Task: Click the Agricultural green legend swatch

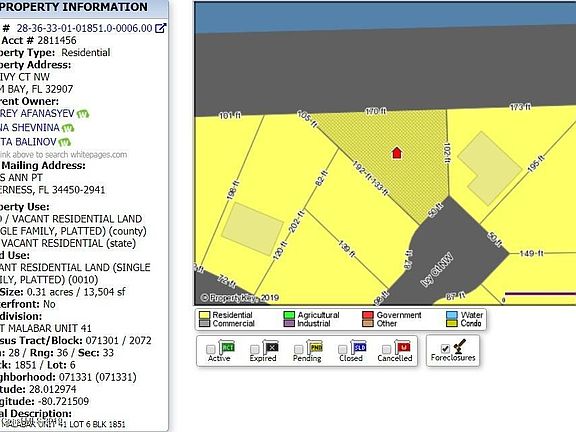Action: pos(289,315)
